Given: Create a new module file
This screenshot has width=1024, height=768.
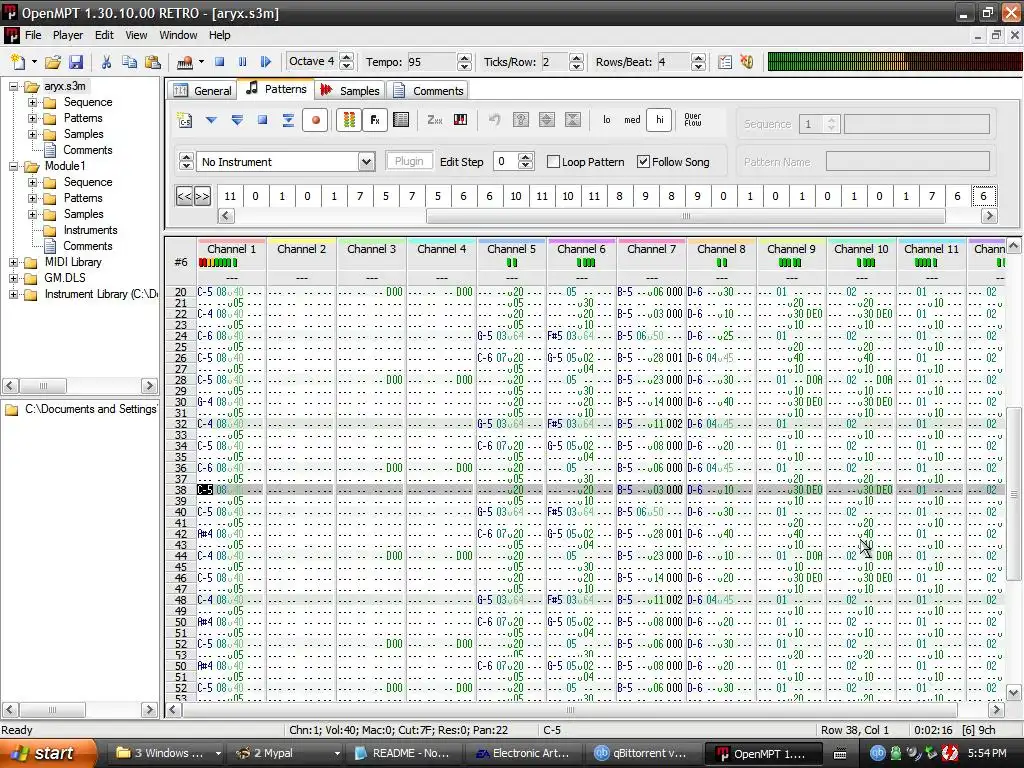Looking at the screenshot, I should click(x=18, y=62).
